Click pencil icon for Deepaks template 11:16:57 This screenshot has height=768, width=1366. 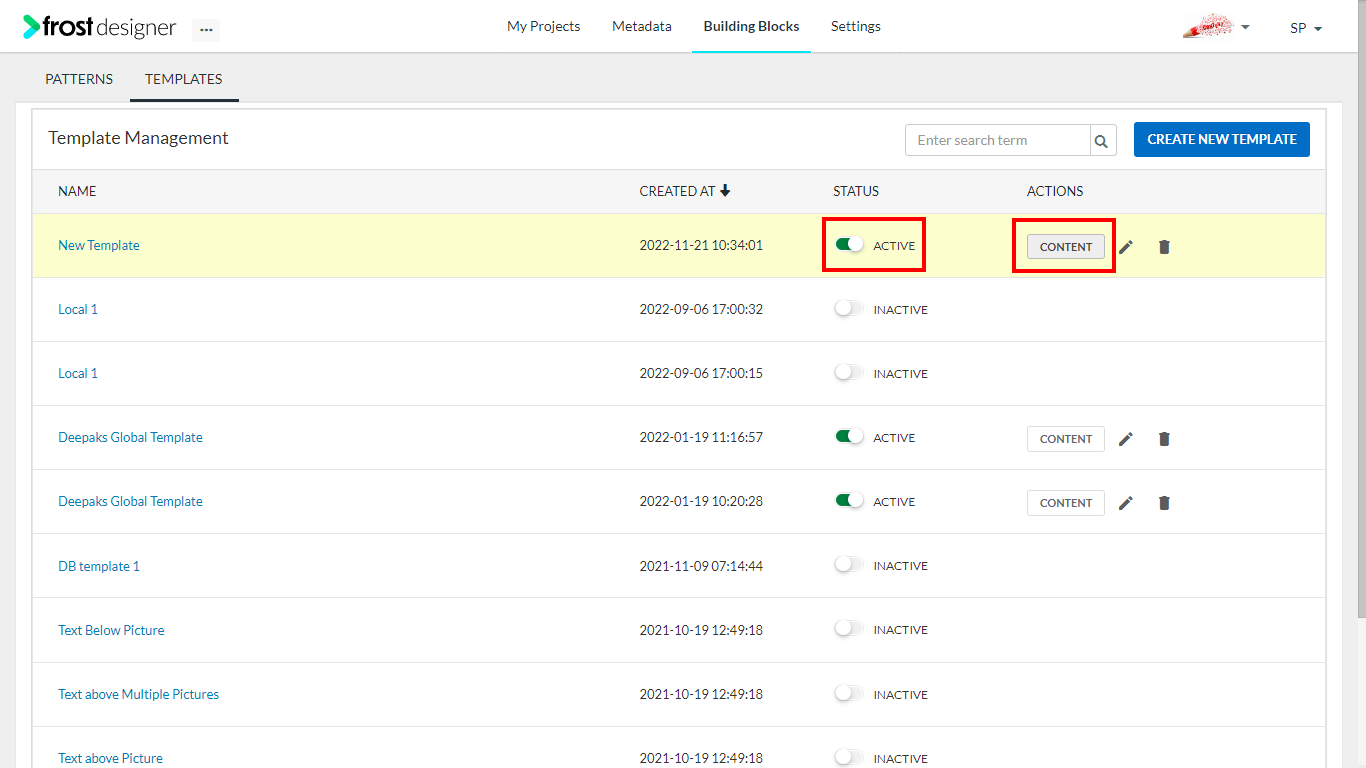[x=1126, y=439]
